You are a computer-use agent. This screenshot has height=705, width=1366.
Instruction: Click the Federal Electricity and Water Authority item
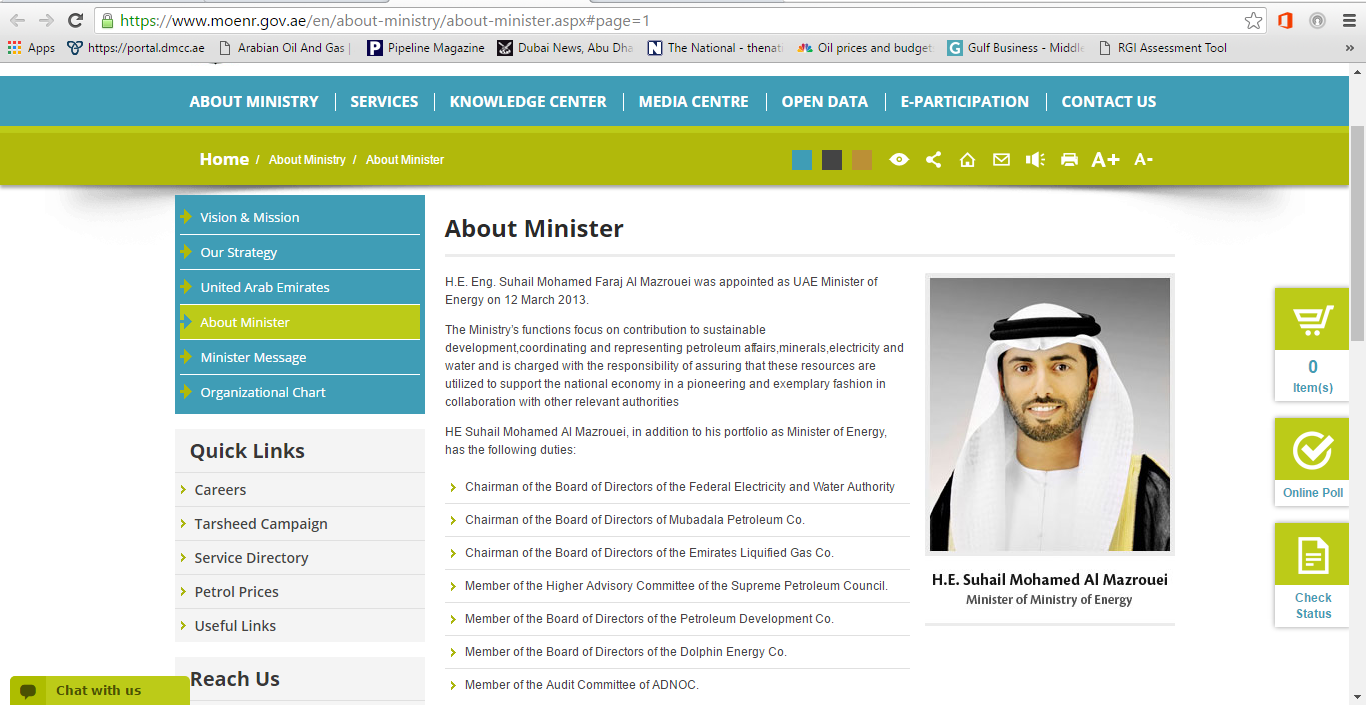click(x=680, y=487)
